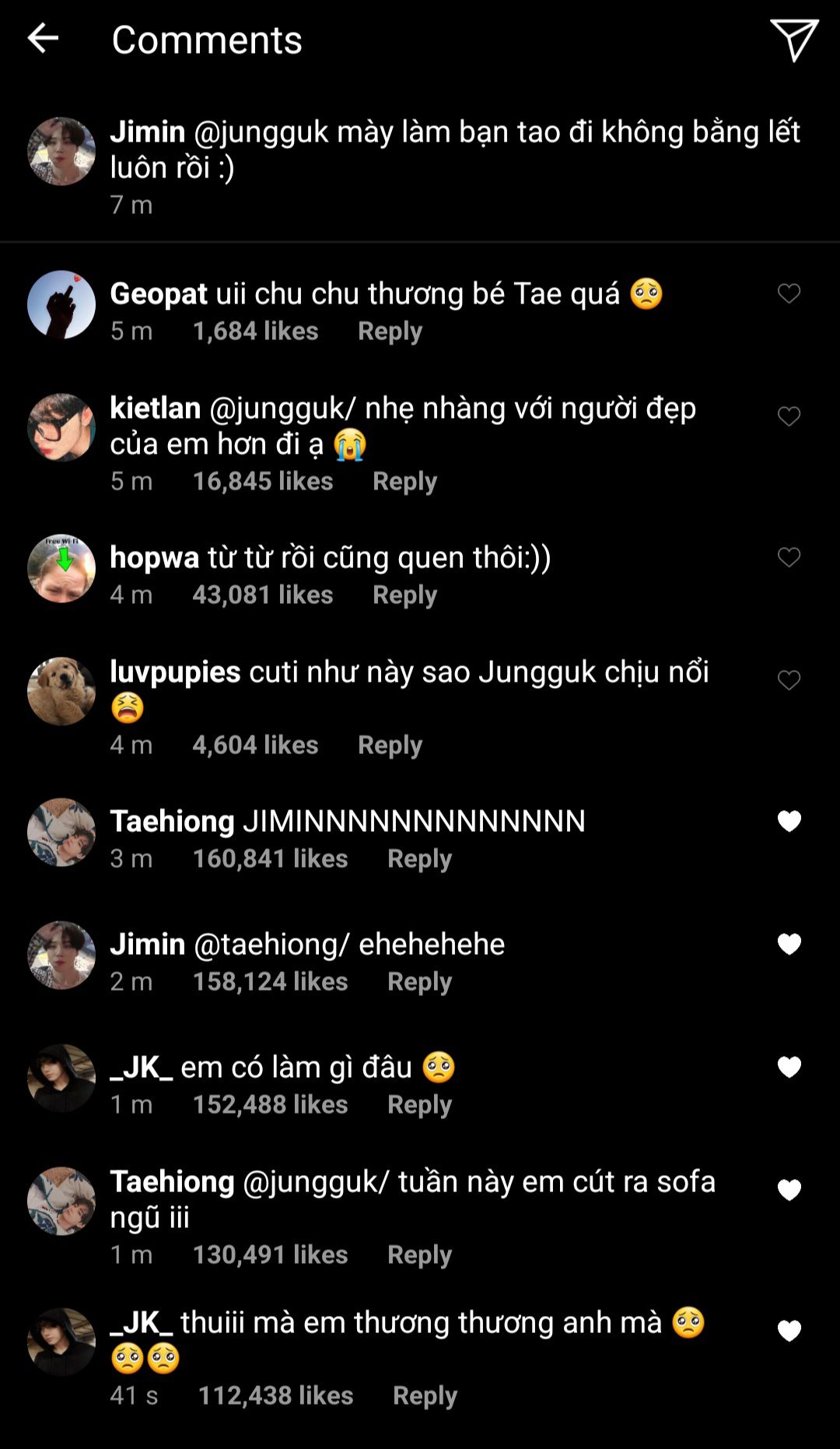The height and width of the screenshot is (1449, 840).
Task: Open hopwa's profile avatar
Action: pyautogui.click(x=61, y=568)
